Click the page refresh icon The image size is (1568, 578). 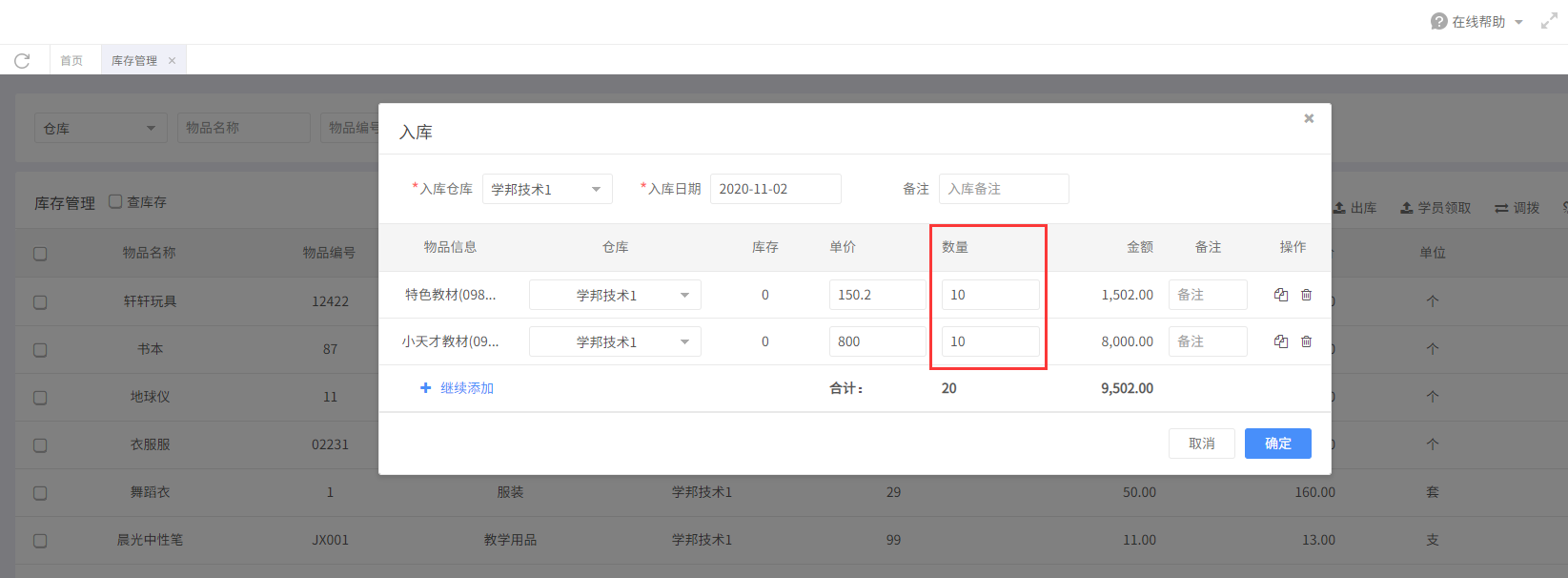(22, 61)
